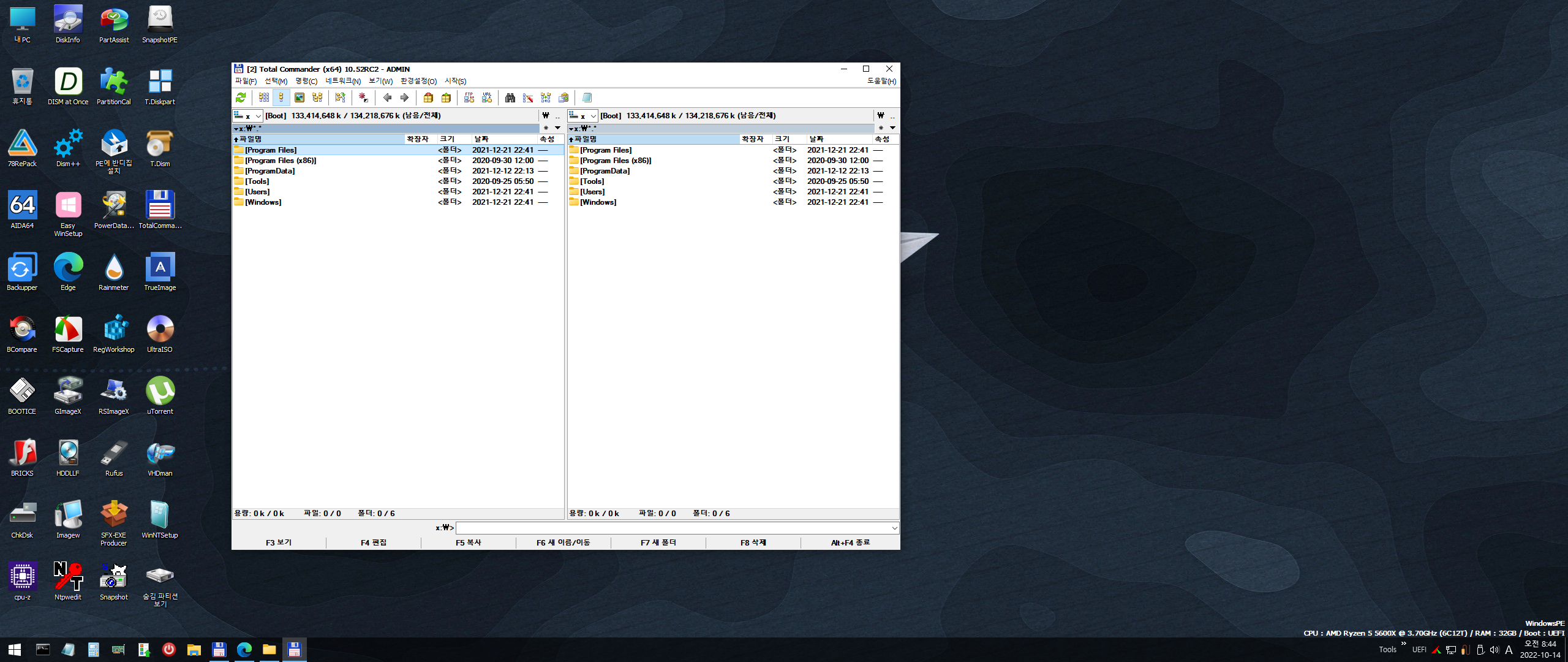The height and width of the screenshot is (662, 1568).
Task: Open the 파일(F) menu
Action: click(246, 81)
